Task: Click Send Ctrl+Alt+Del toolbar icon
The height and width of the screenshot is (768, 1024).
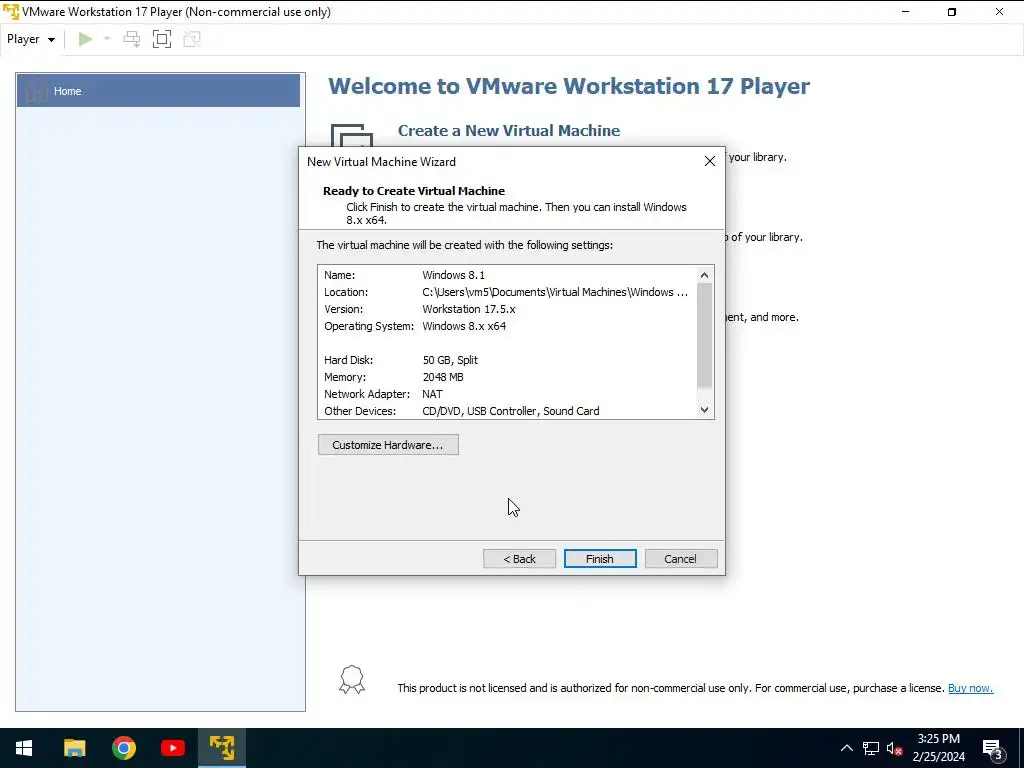Action: (132, 39)
